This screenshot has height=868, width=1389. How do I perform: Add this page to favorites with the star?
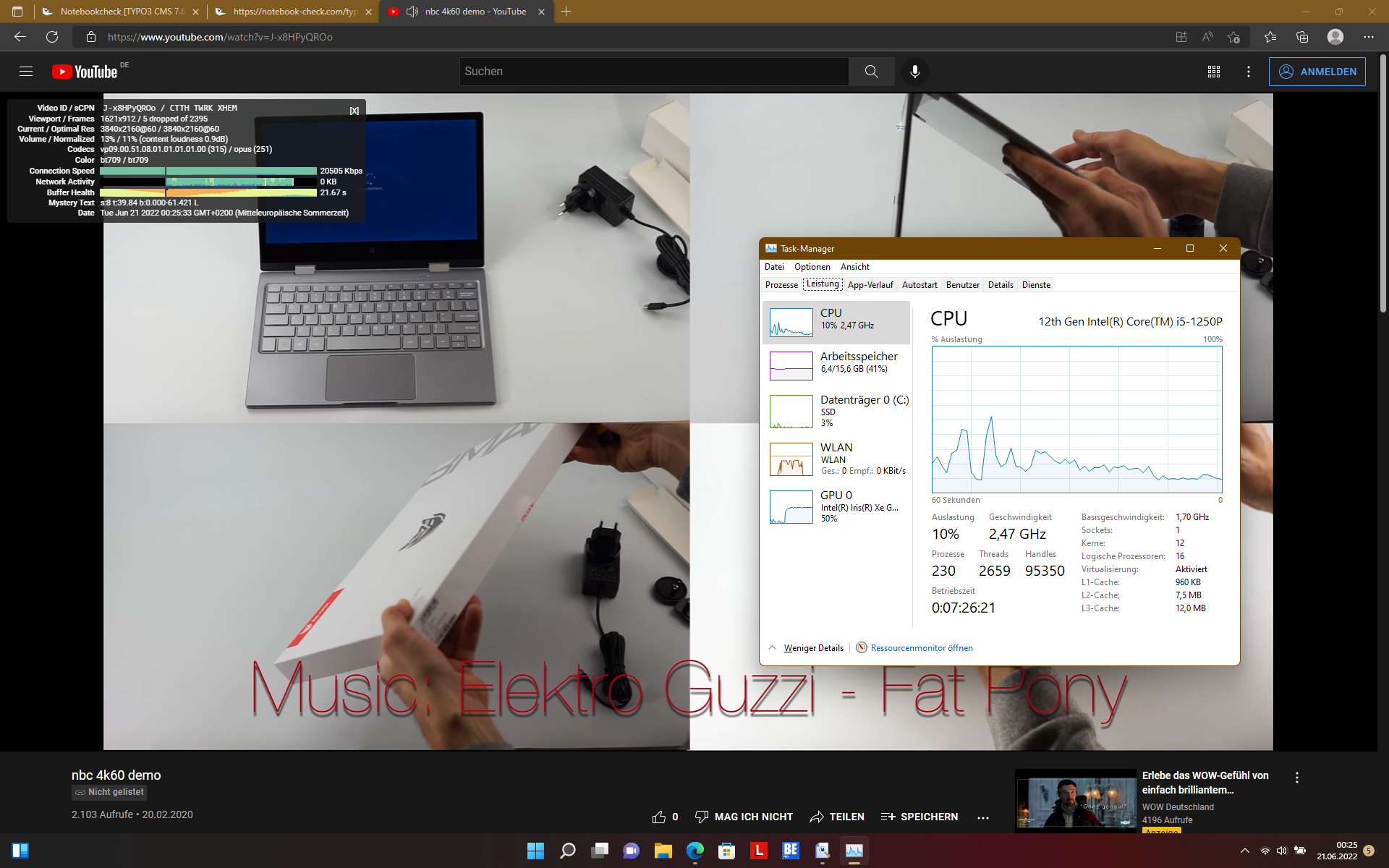tap(1234, 37)
